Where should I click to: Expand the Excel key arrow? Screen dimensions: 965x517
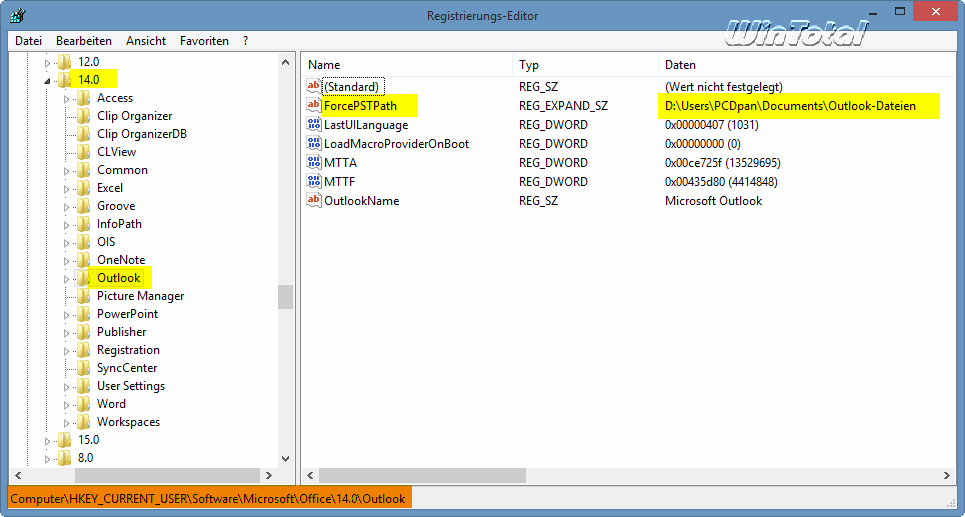click(66, 188)
